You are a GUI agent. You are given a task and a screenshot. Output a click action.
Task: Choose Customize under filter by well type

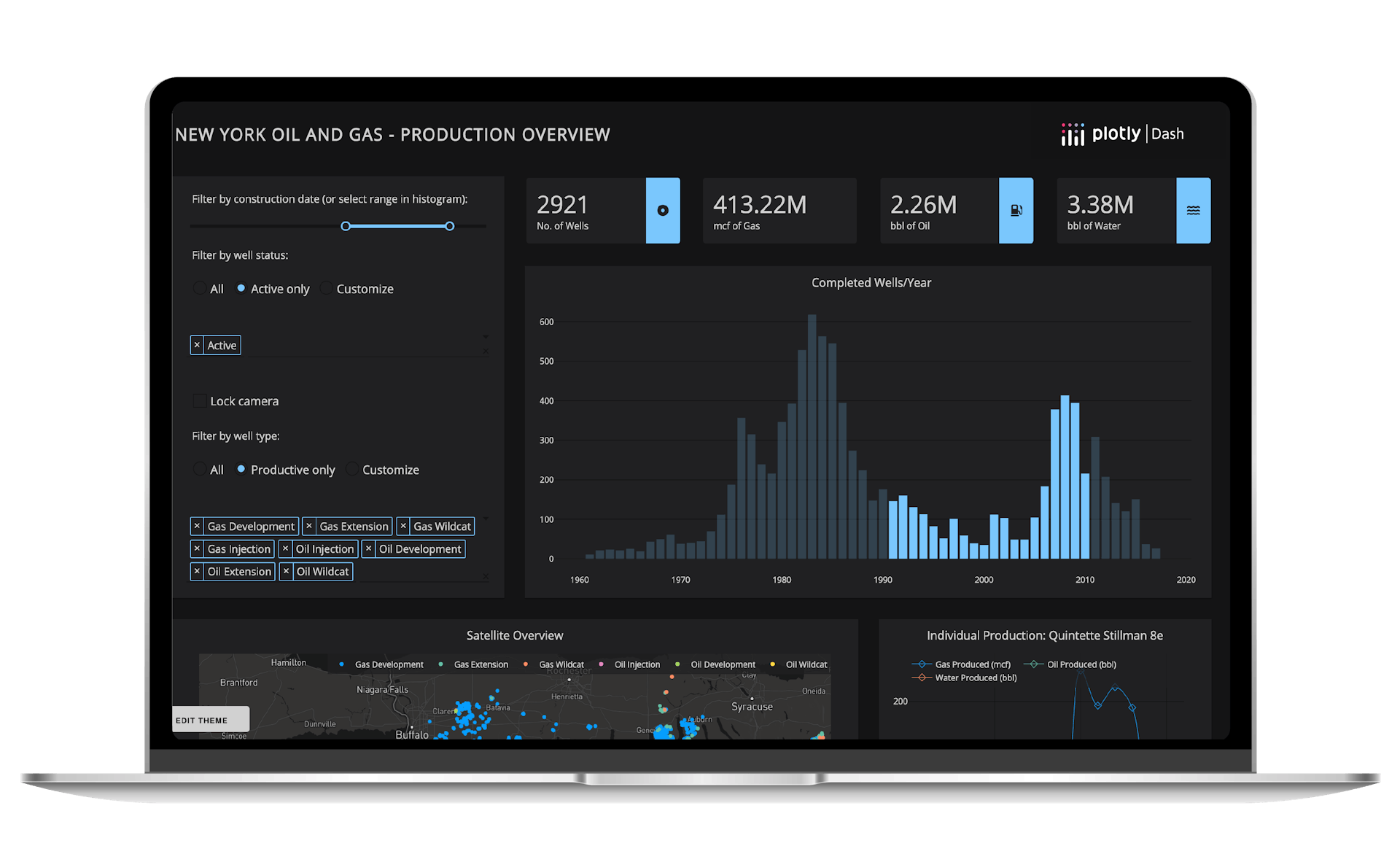pos(352,470)
